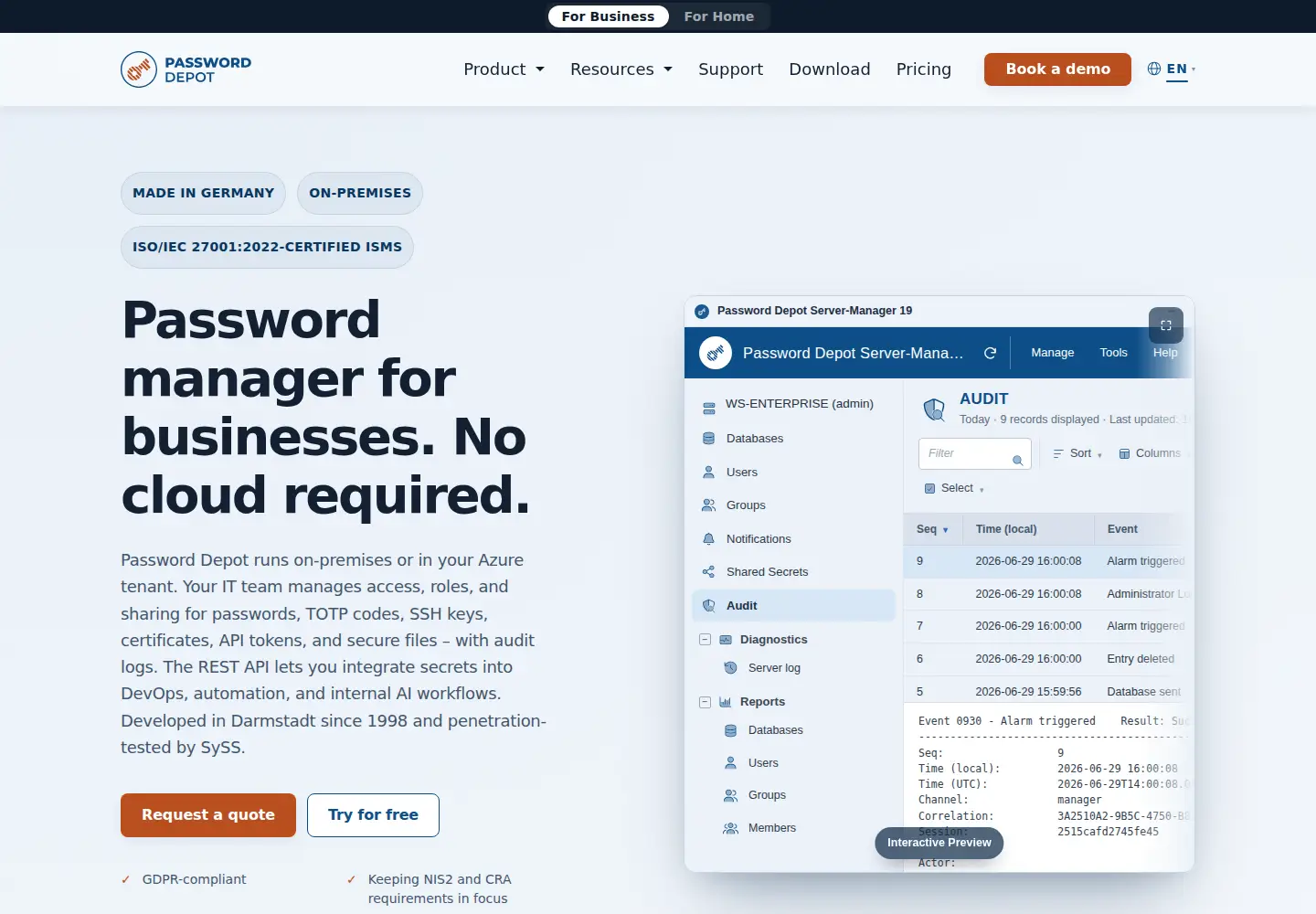This screenshot has width=1316, height=914.
Task: Click the Password Depot logo
Action: click(x=186, y=69)
